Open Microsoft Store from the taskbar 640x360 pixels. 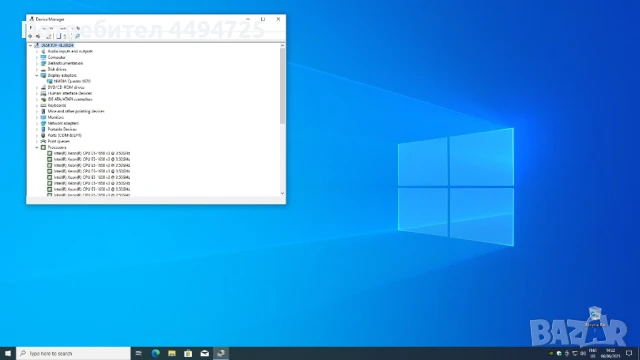188,353
